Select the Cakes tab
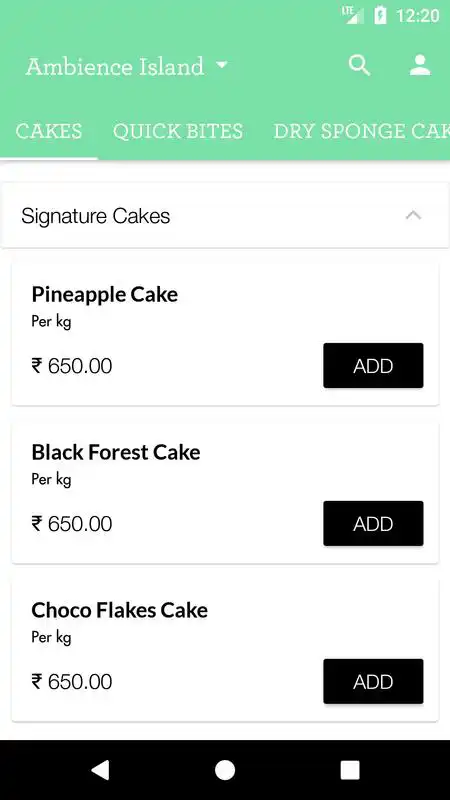Screen dimensions: 450x800 coord(48,131)
